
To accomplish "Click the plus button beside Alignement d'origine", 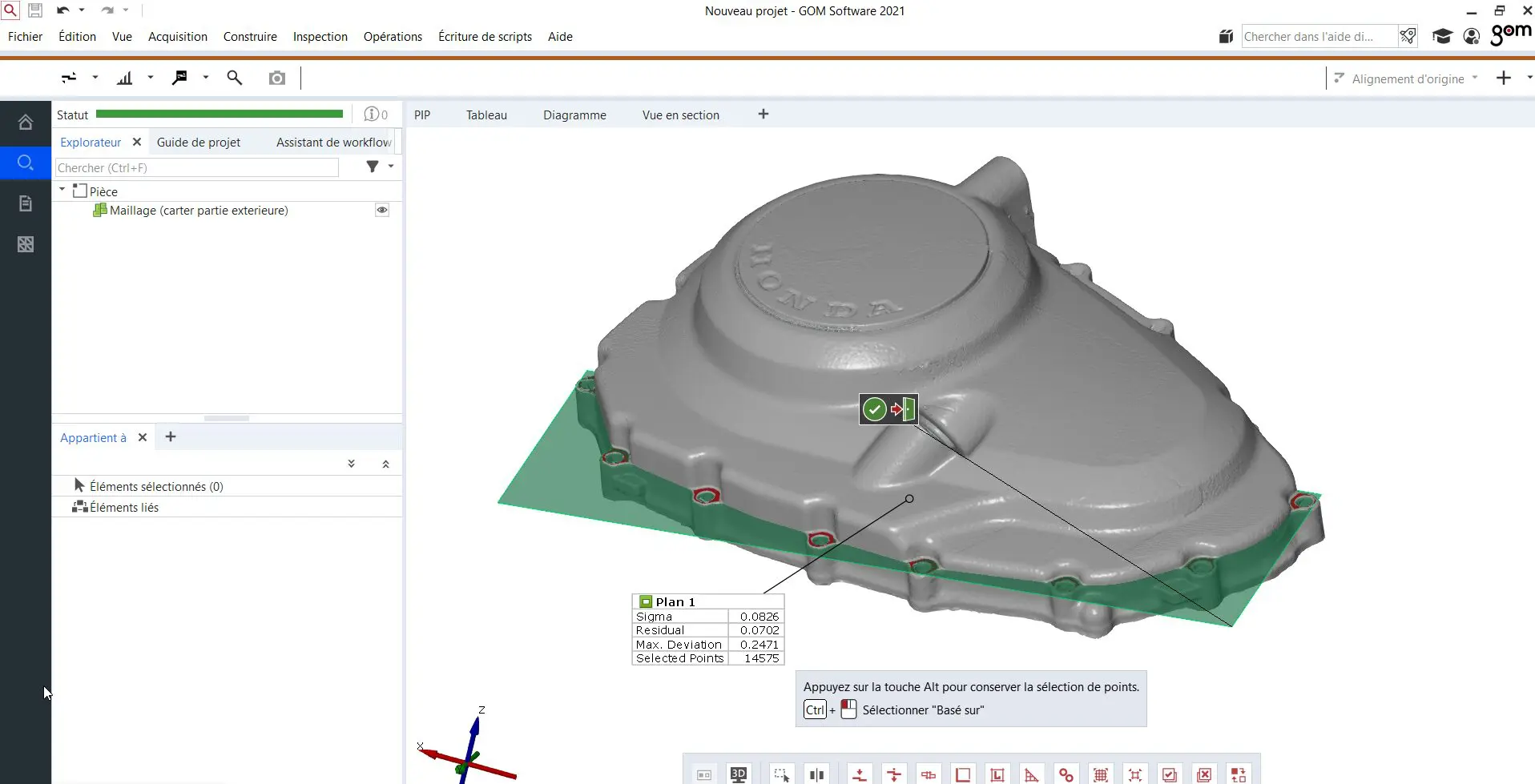I will [1504, 78].
